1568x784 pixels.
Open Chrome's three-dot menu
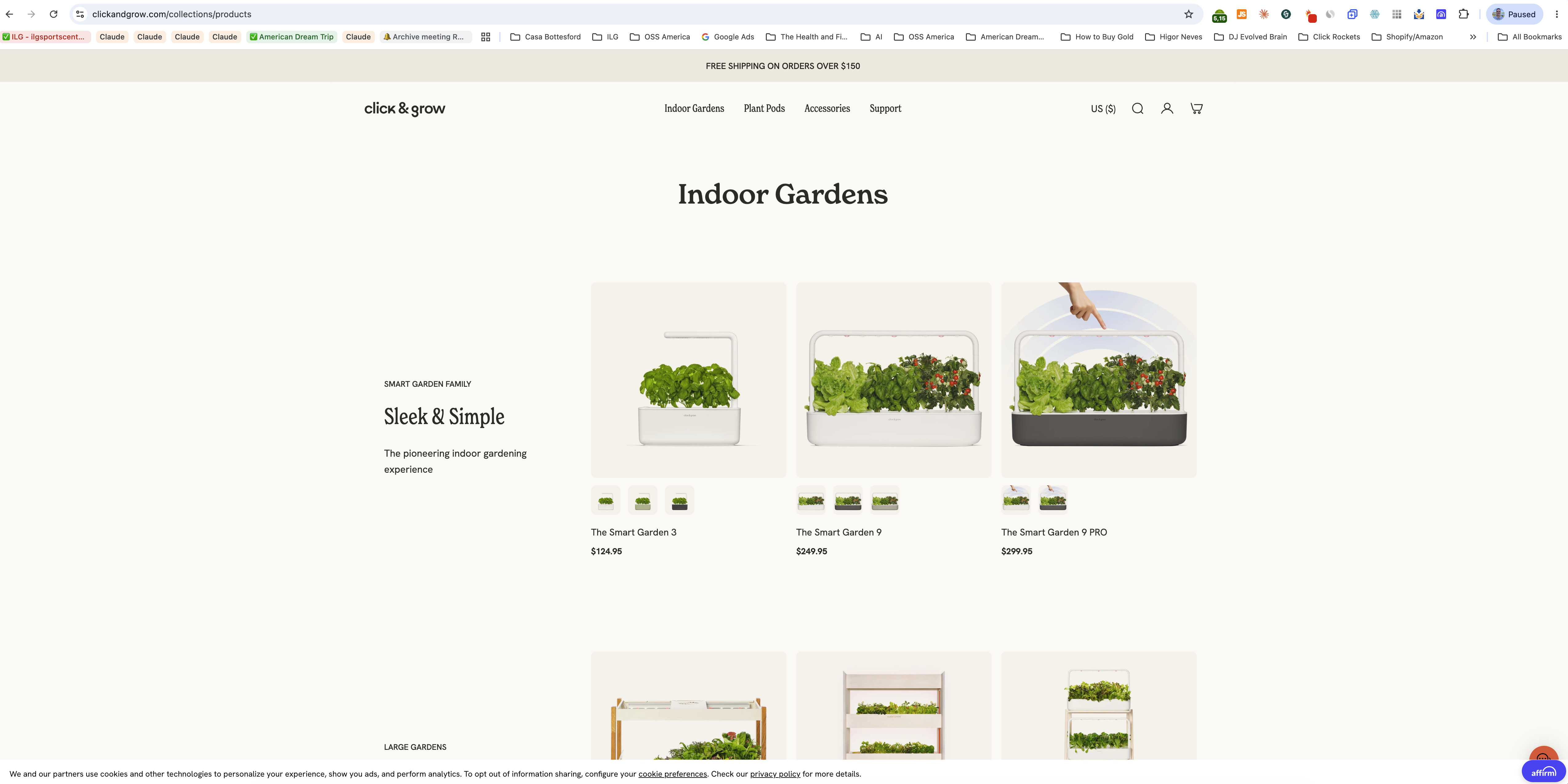[1556, 14]
